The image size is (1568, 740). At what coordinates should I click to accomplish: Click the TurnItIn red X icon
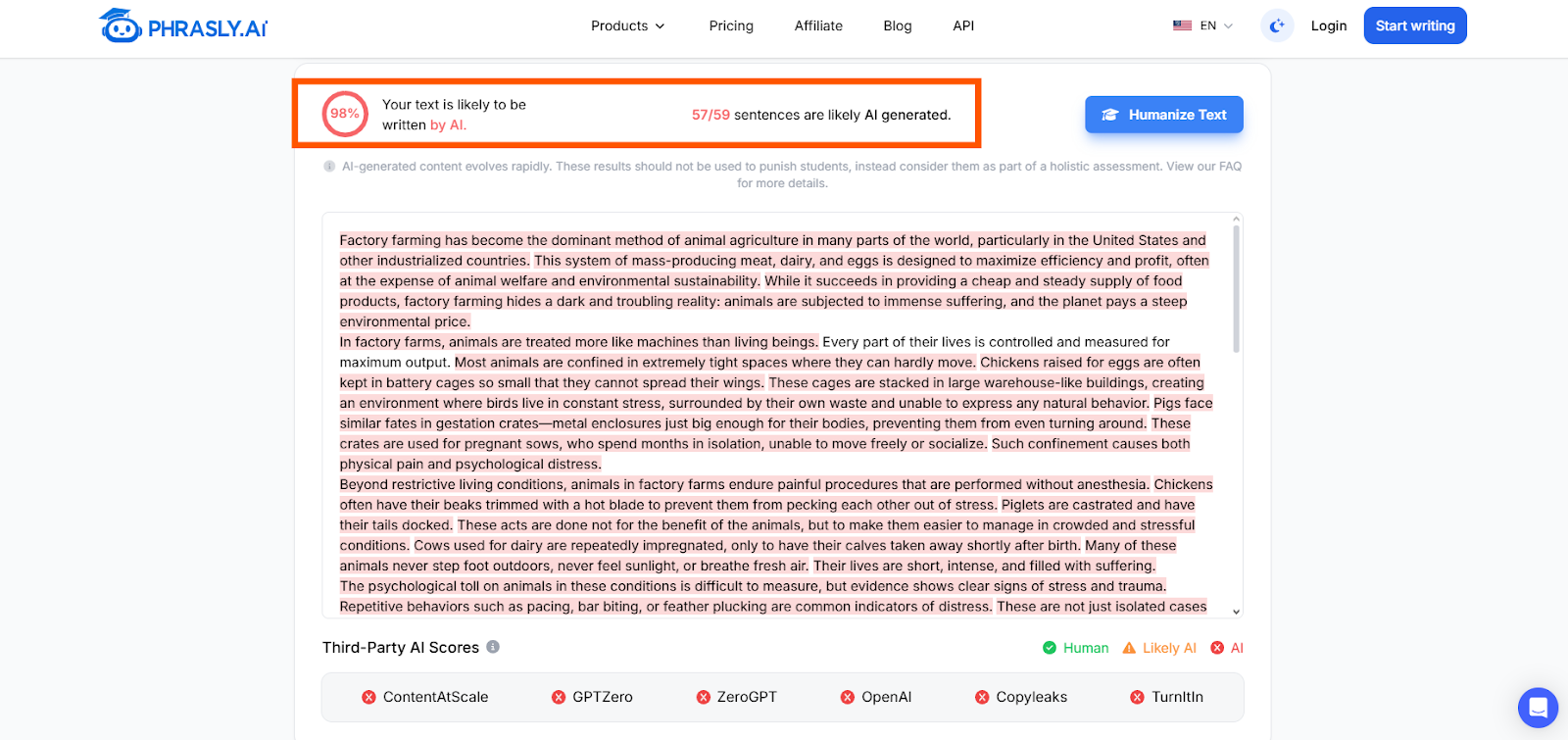tap(1137, 697)
